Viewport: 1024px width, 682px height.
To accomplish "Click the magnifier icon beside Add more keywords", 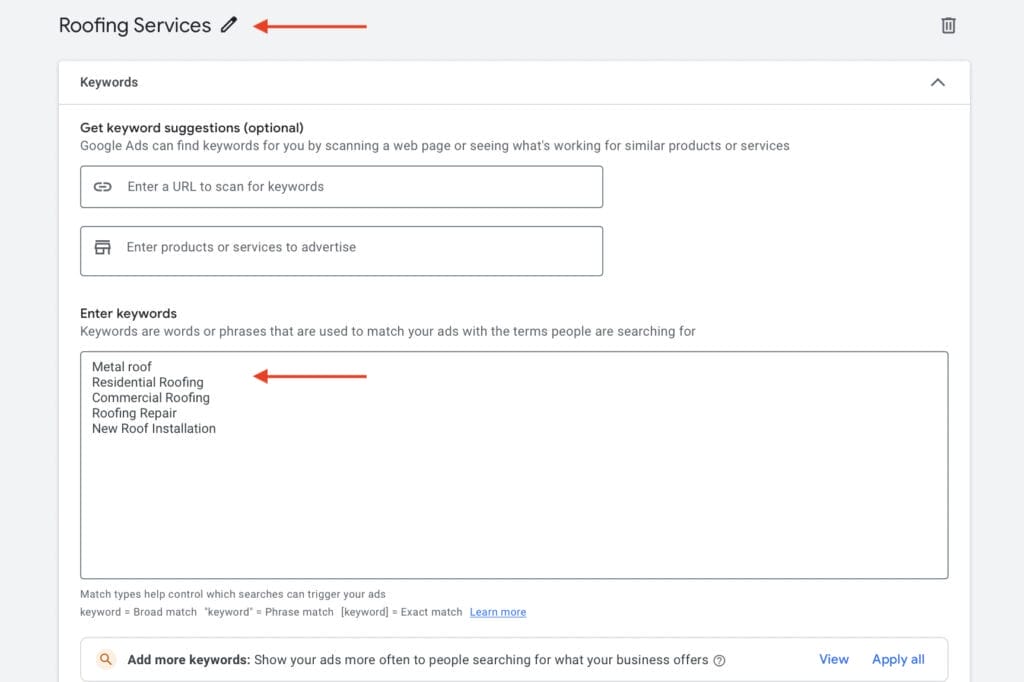I will click(x=105, y=660).
